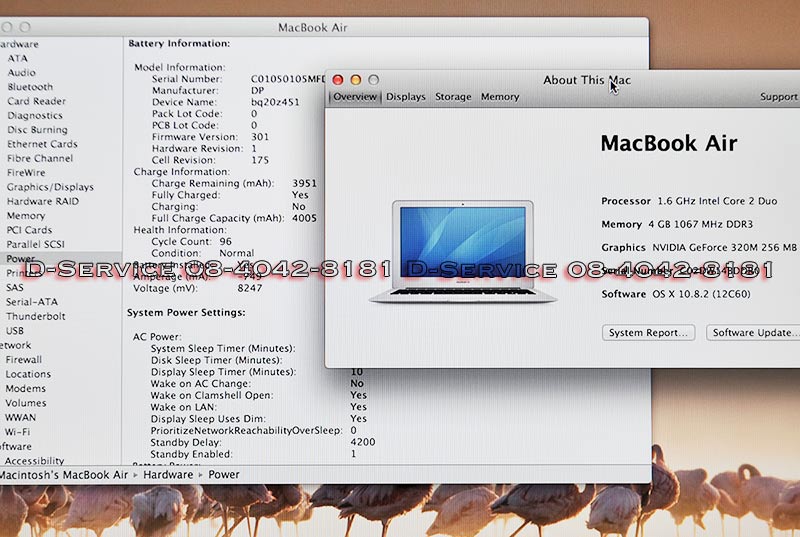
Task: Click the Cycle Count value 96
Action: (226, 241)
